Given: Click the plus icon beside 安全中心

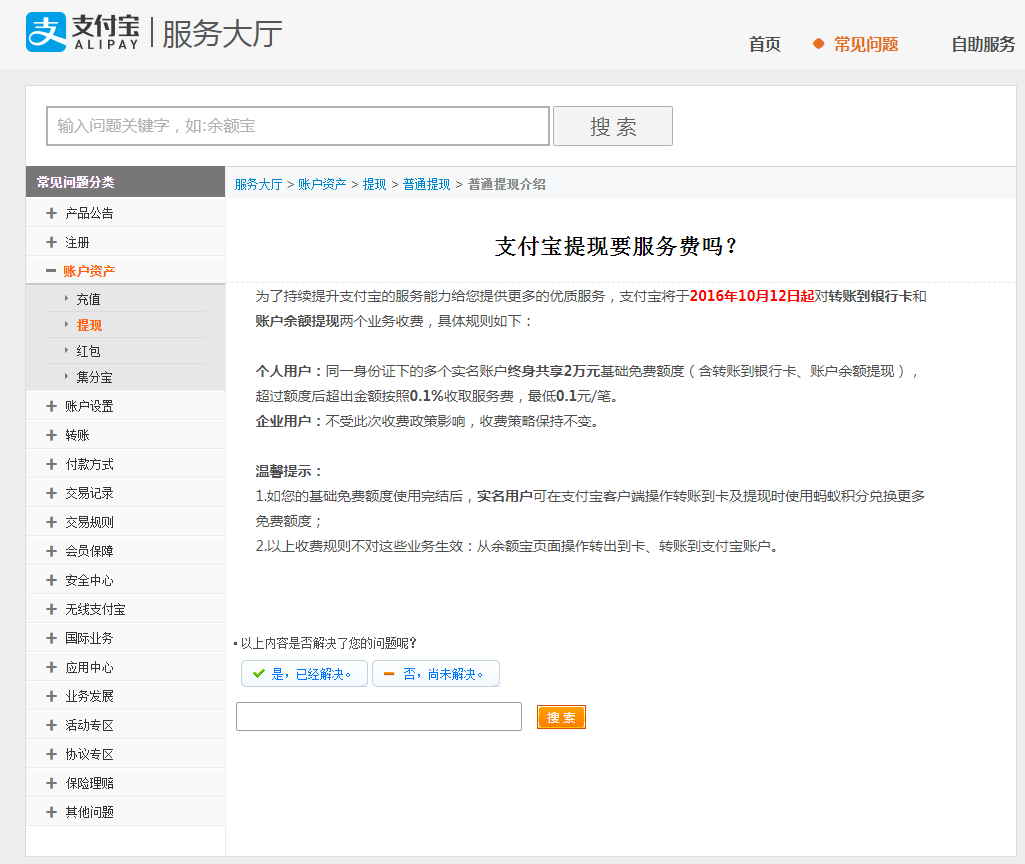Looking at the screenshot, I should (51, 580).
